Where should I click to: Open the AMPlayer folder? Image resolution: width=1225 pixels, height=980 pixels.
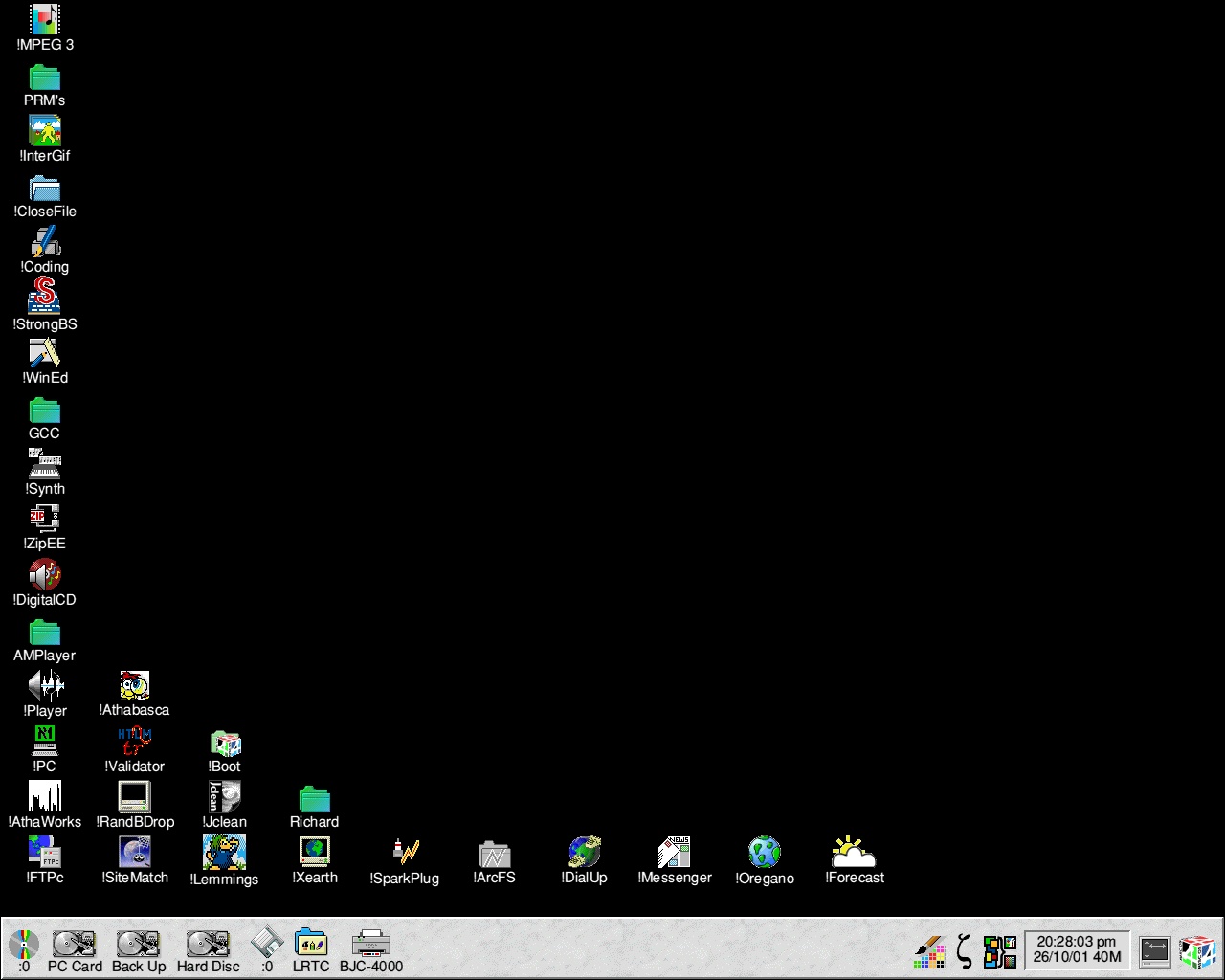coord(45,640)
